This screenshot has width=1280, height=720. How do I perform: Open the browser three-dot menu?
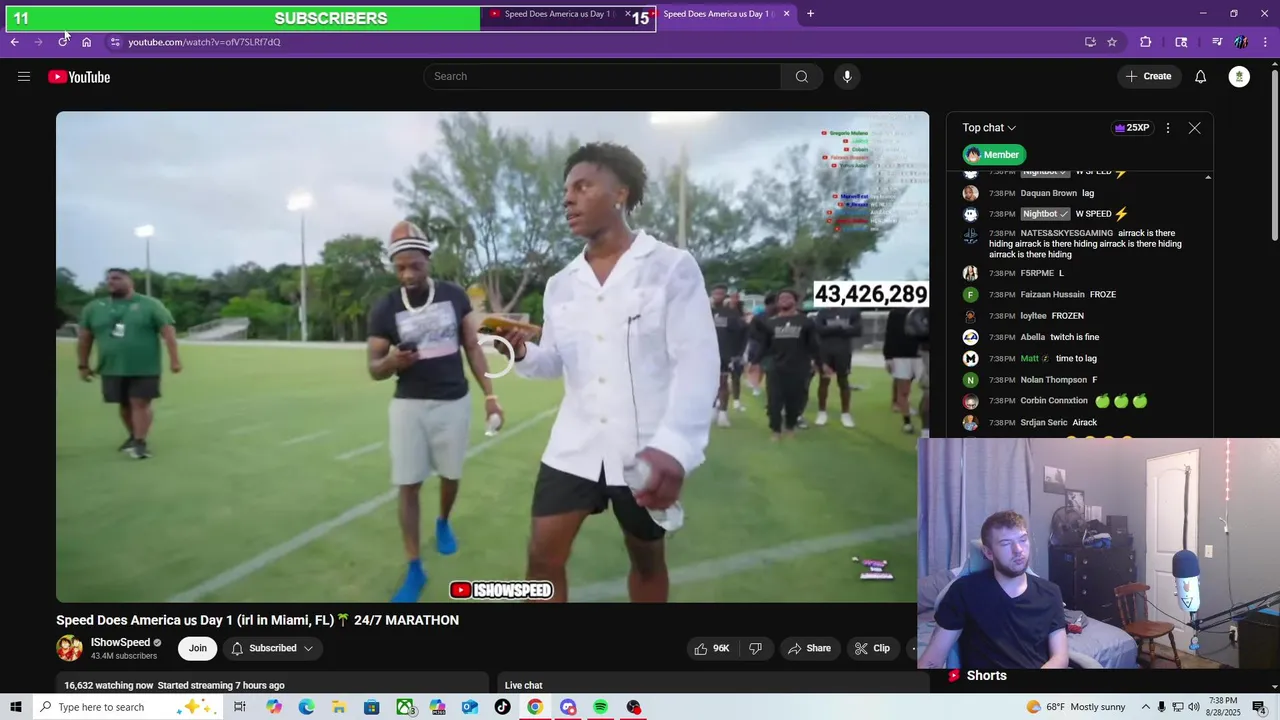[1266, 42]
